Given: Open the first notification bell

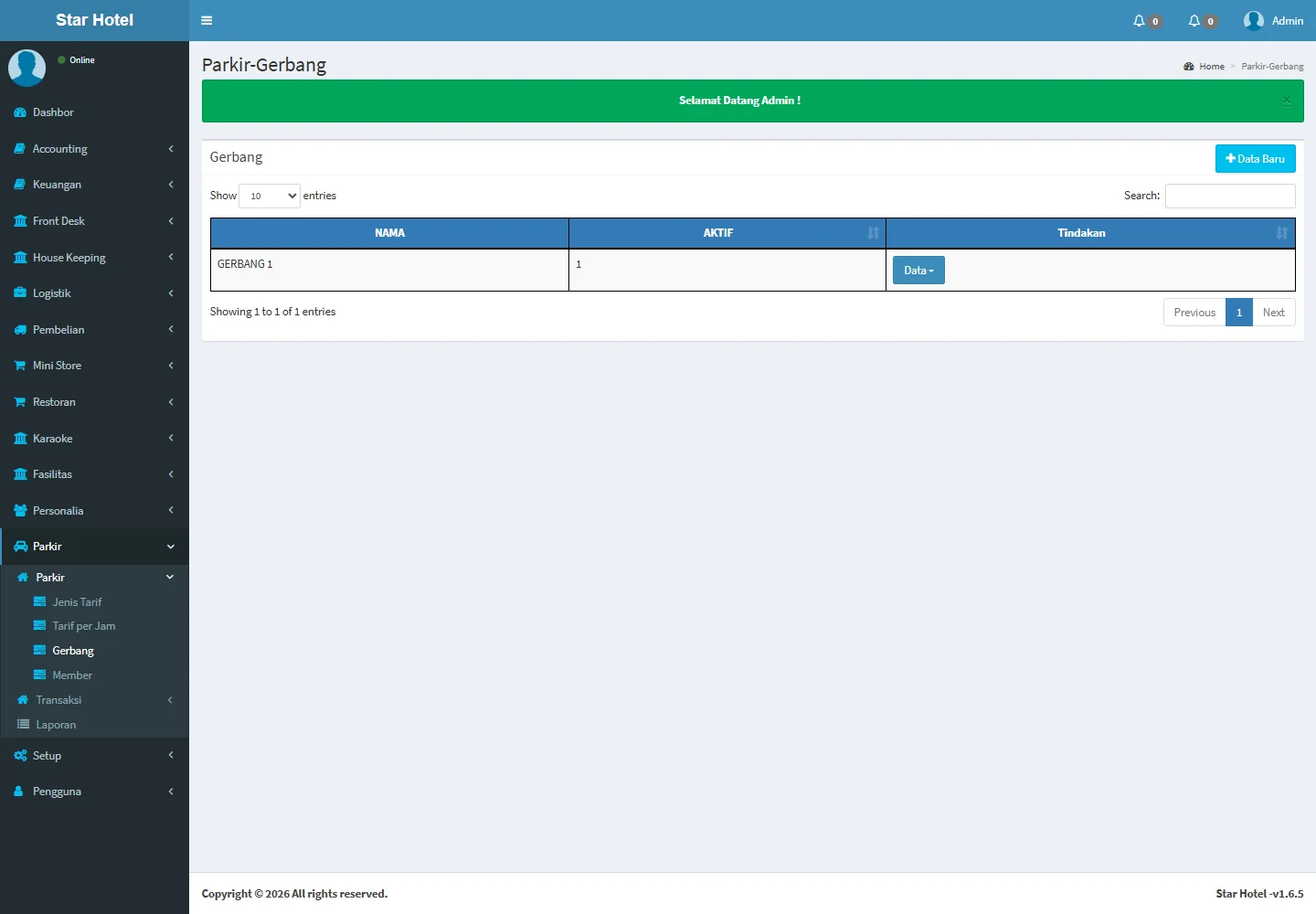Looking at the screenshot, I should (1140, 20).
